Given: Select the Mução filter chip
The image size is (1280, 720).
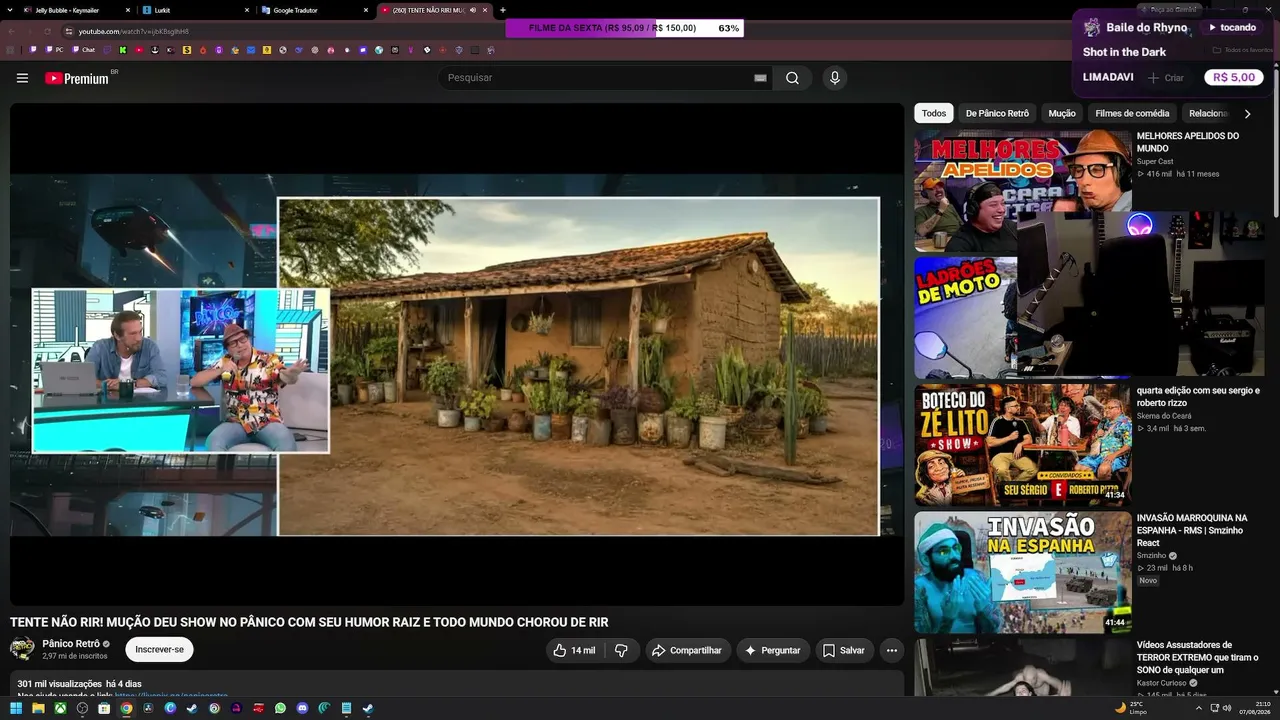Looking at the screenshot, I should point(1062,113).
